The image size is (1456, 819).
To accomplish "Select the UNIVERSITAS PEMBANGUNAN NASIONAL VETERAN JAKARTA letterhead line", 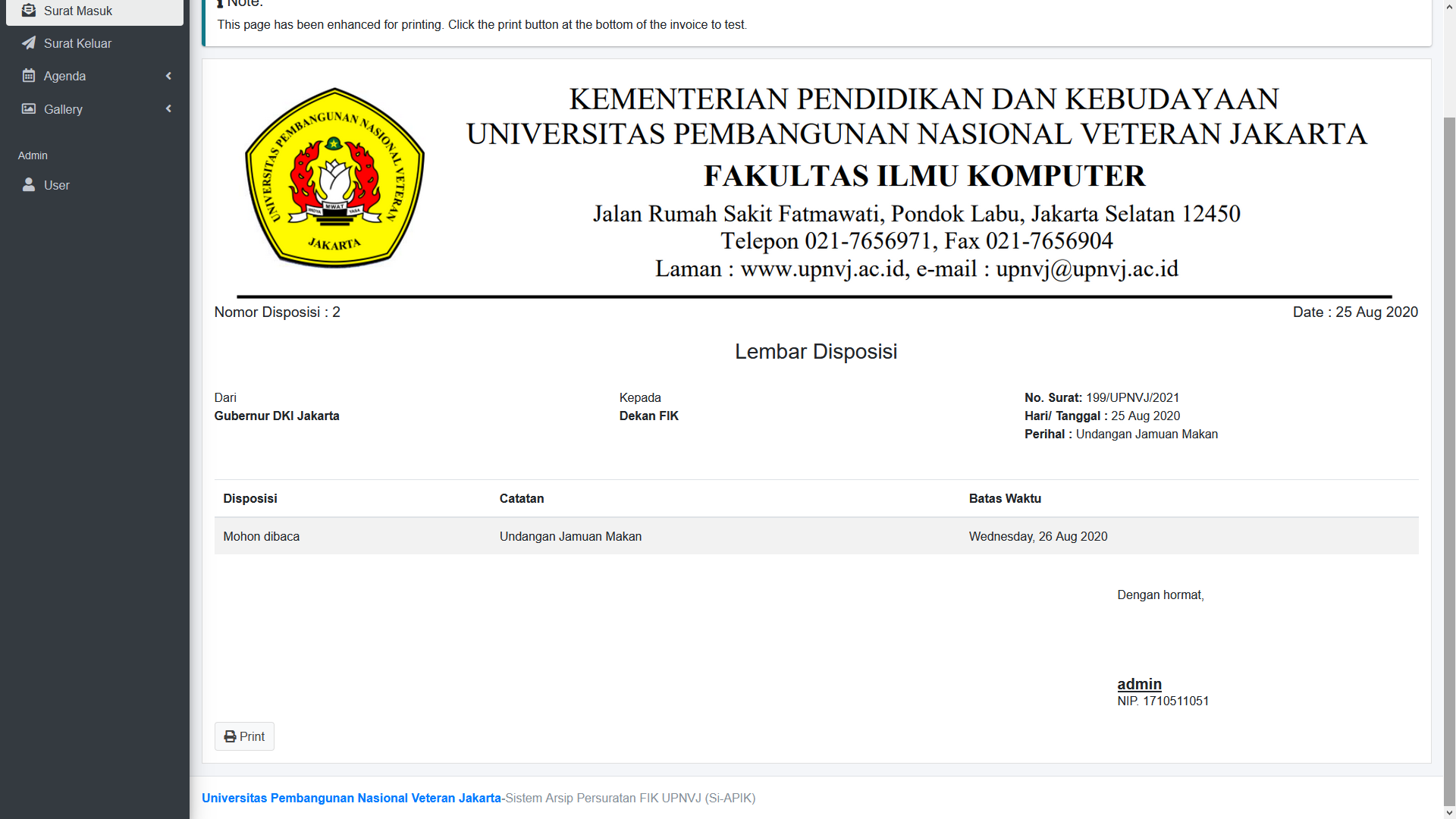I will pyautogui.click(x=916, y=134).
